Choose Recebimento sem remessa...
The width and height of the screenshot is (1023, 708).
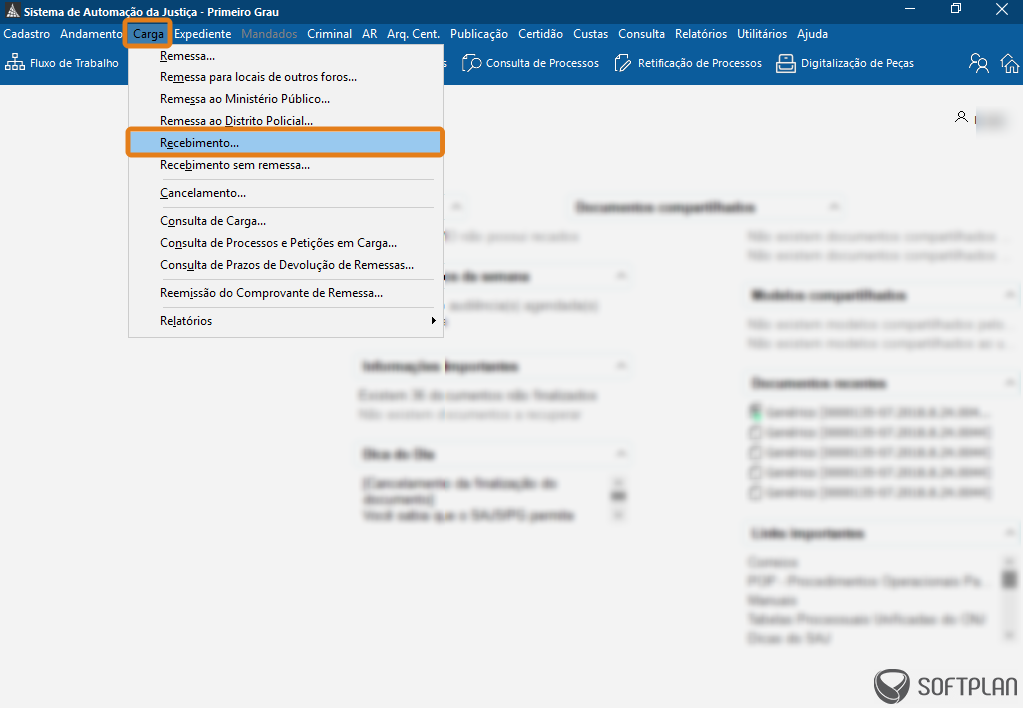pyautogui.click(x=286, y=165)
